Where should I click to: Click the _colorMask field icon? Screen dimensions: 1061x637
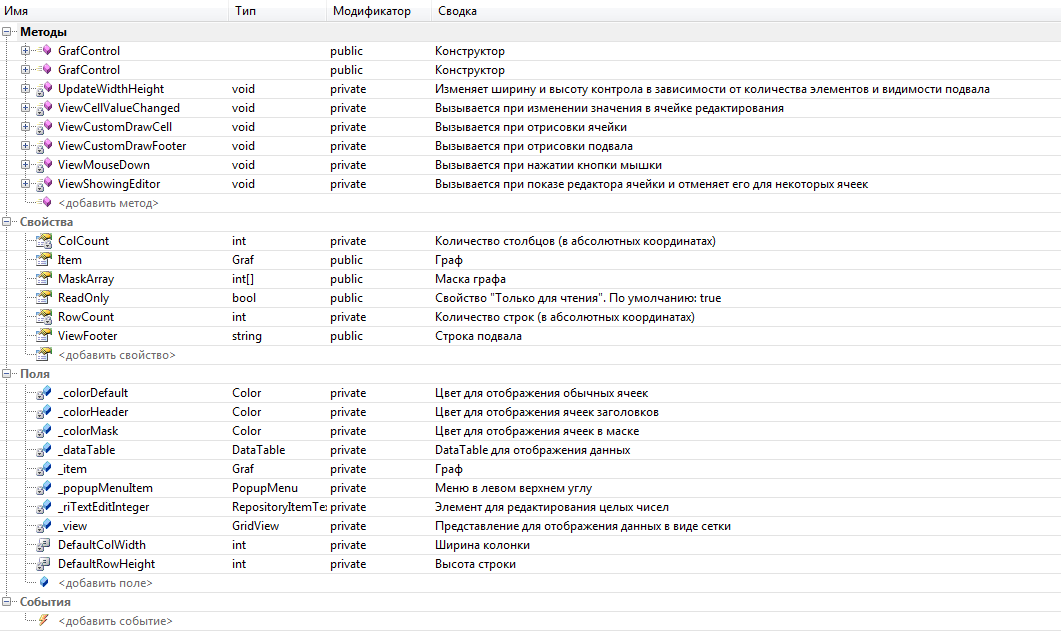coord(44,431)
